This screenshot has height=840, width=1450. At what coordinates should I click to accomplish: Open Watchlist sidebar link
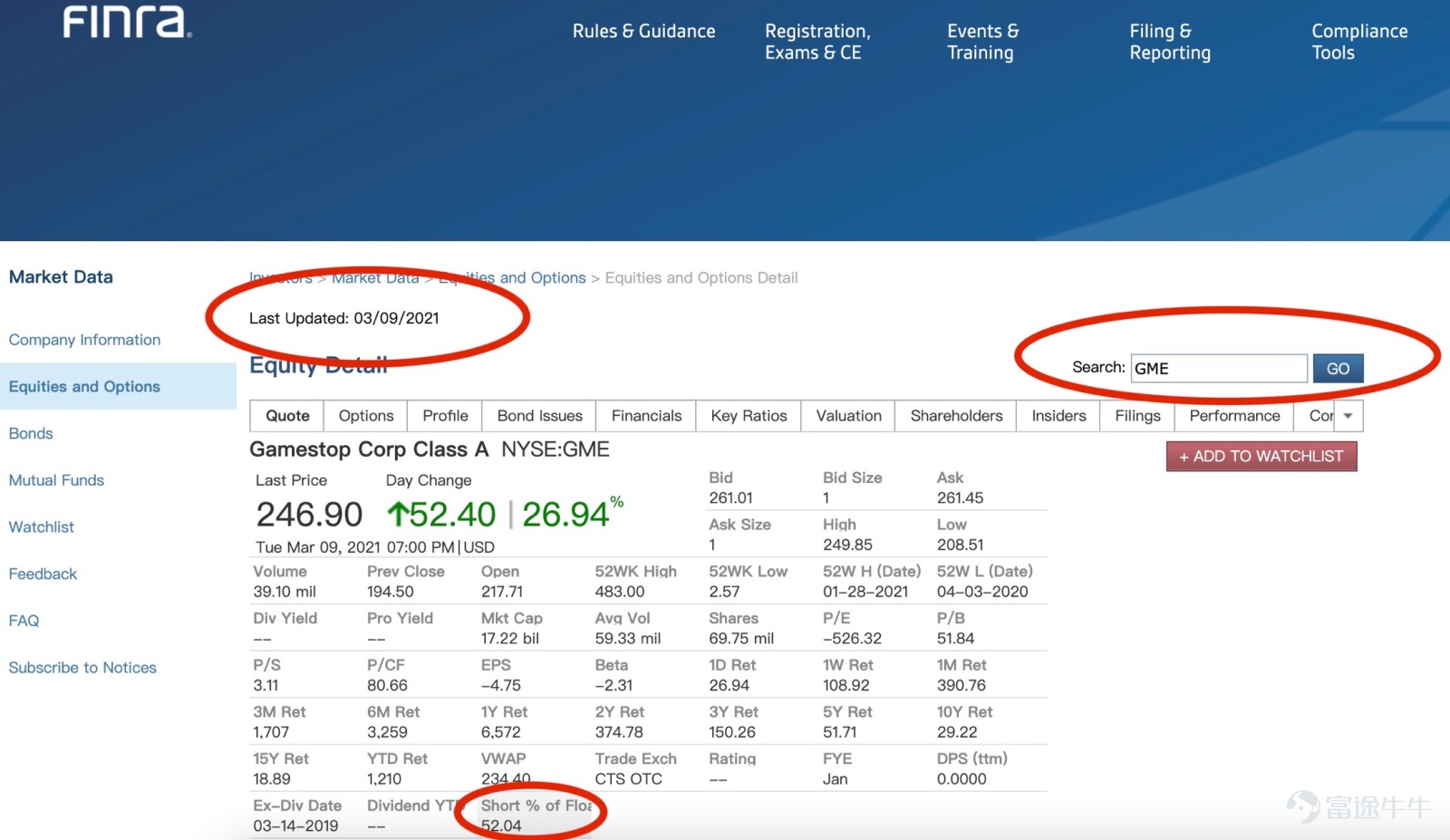(42, 527)
